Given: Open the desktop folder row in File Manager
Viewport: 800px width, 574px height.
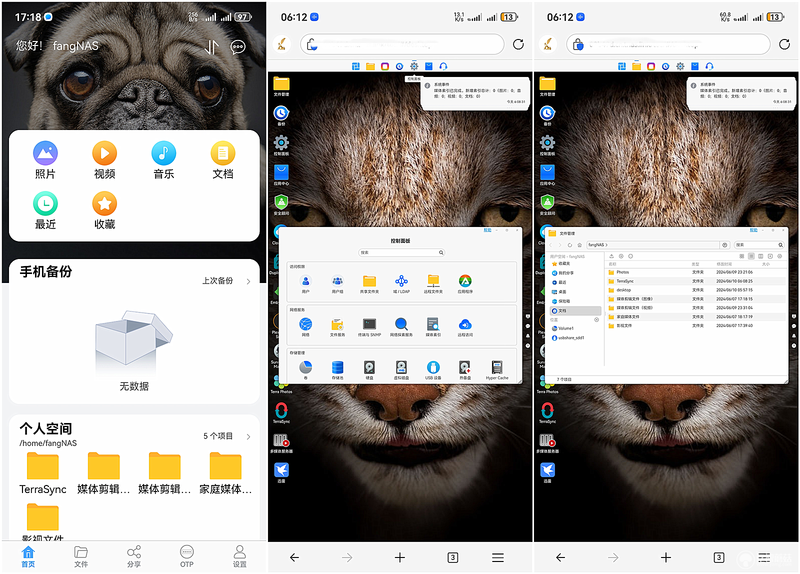Looking at the screenshot, I should coord(697,290).
